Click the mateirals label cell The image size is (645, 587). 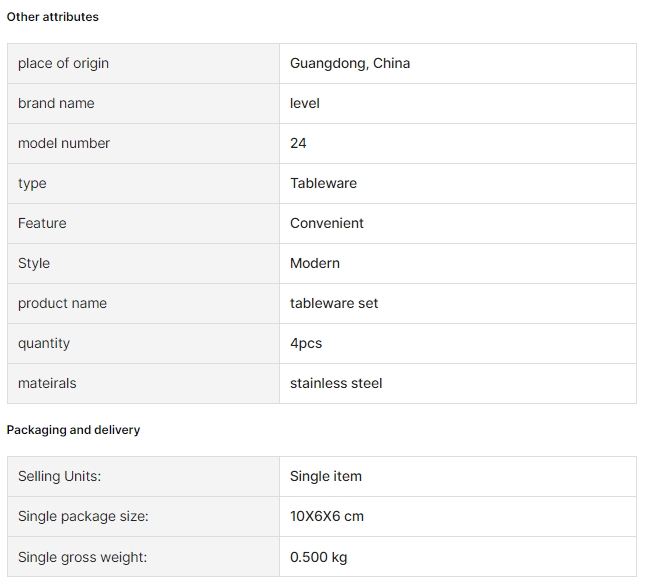click(143, 383)
